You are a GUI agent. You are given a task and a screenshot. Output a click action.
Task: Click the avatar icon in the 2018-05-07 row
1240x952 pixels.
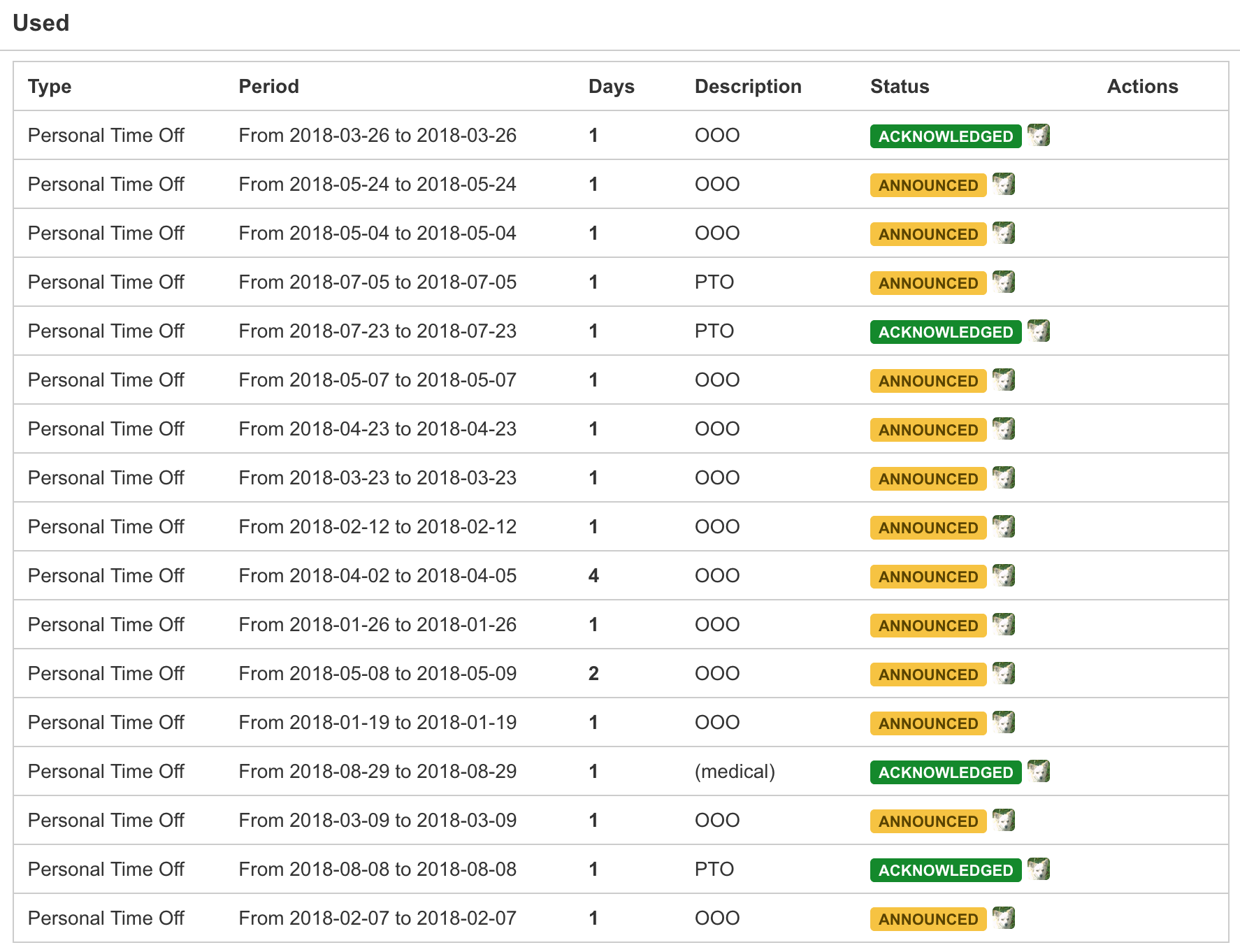(1004, 380)
